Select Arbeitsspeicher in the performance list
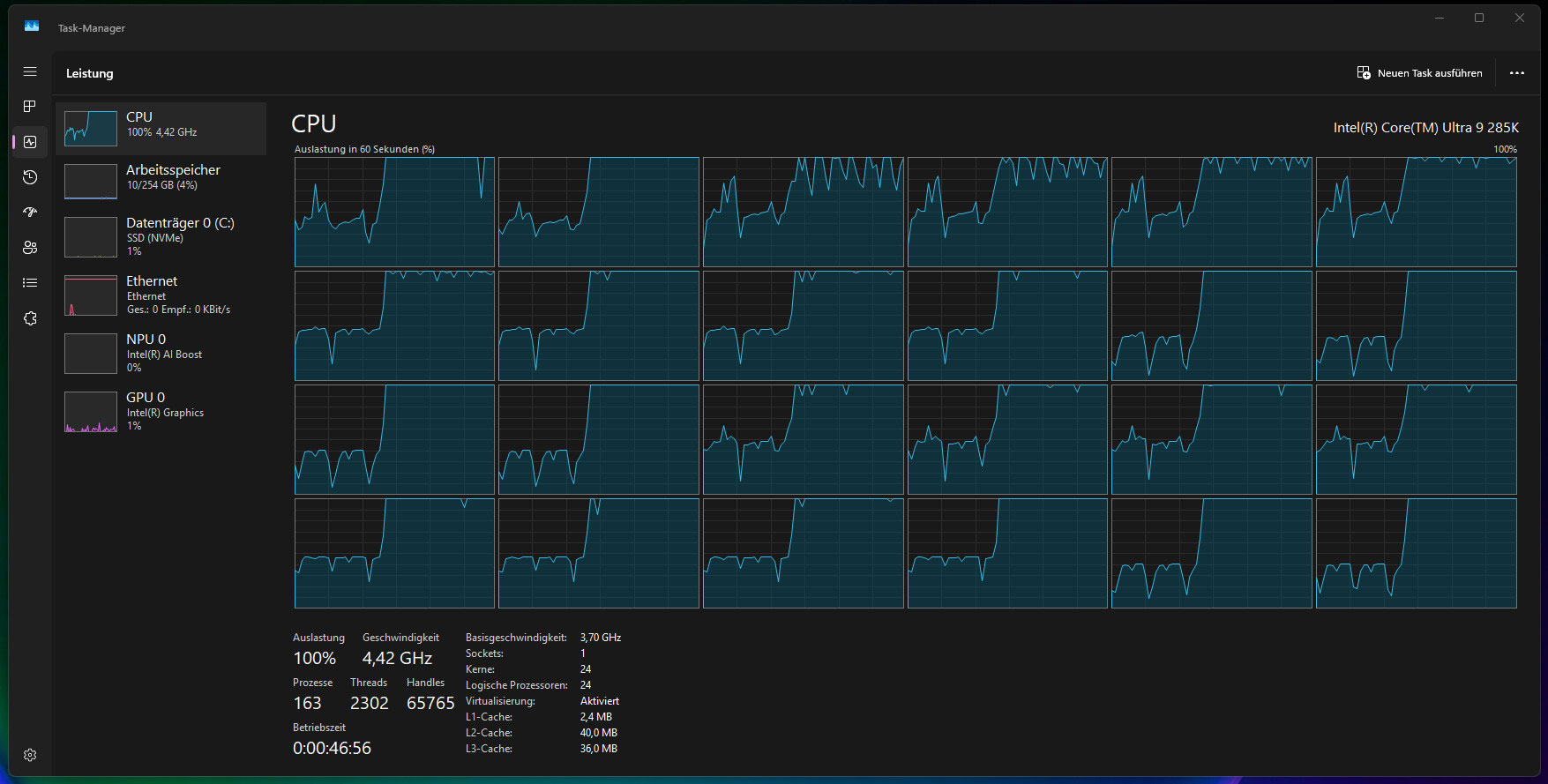 coord(161,182)
